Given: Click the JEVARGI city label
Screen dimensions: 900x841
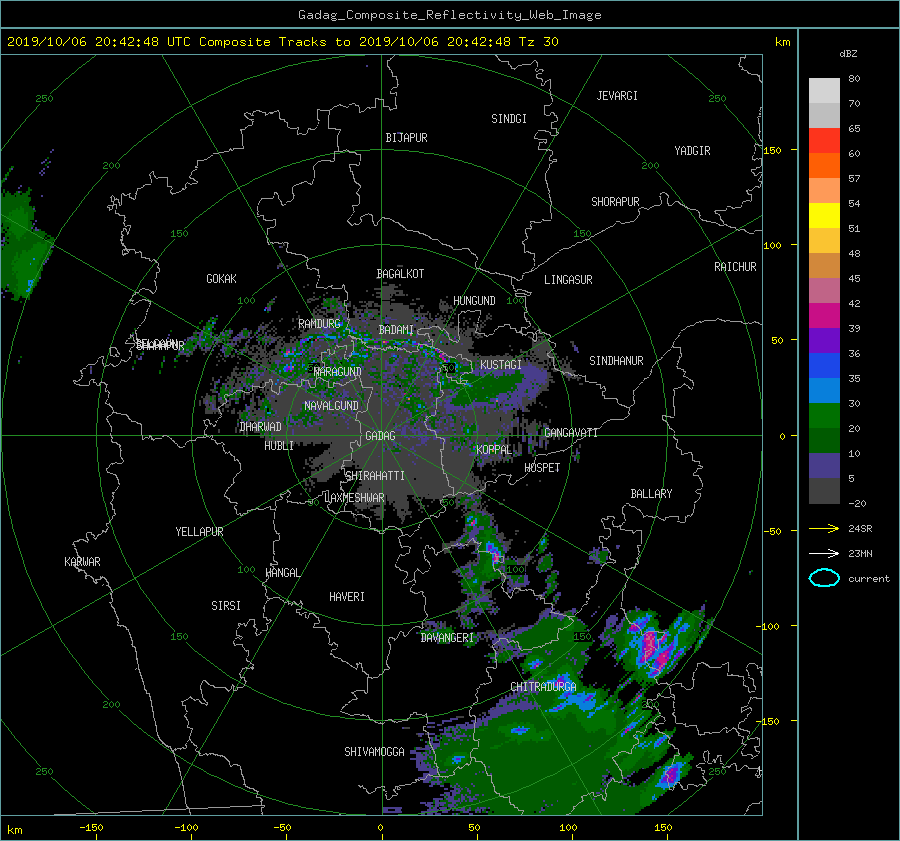Looking at the screenshot, I should pos(617,96).
